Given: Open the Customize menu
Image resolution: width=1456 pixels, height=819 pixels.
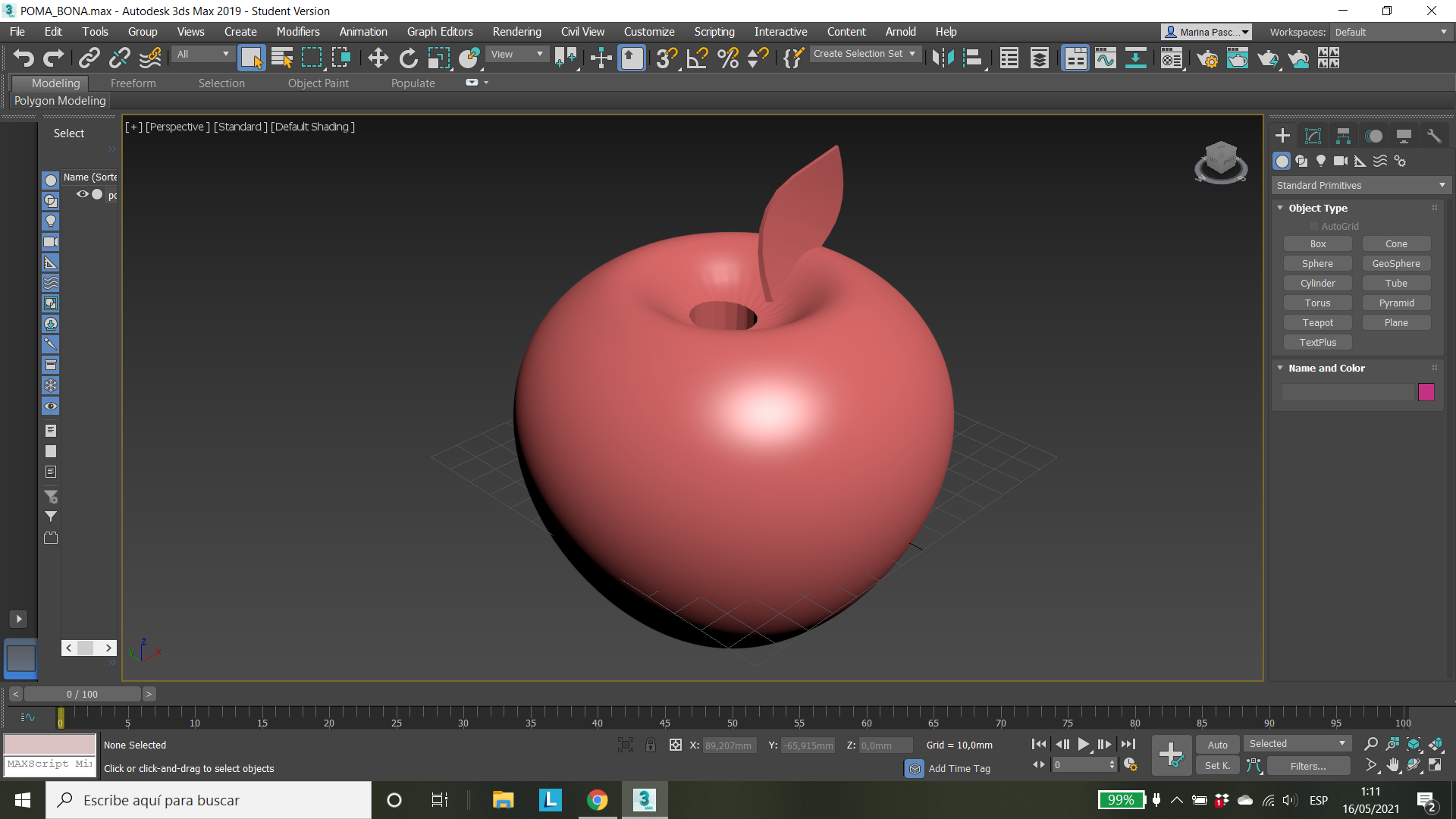Looking at the screenshot, I should [x=649, y=32].
